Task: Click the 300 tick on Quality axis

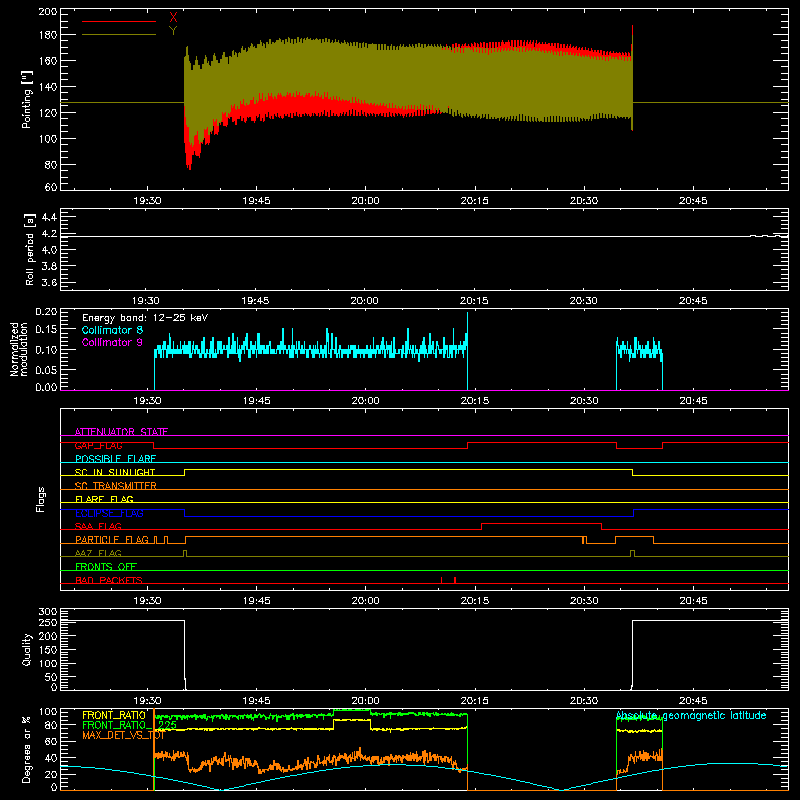Action: point(48,611)
